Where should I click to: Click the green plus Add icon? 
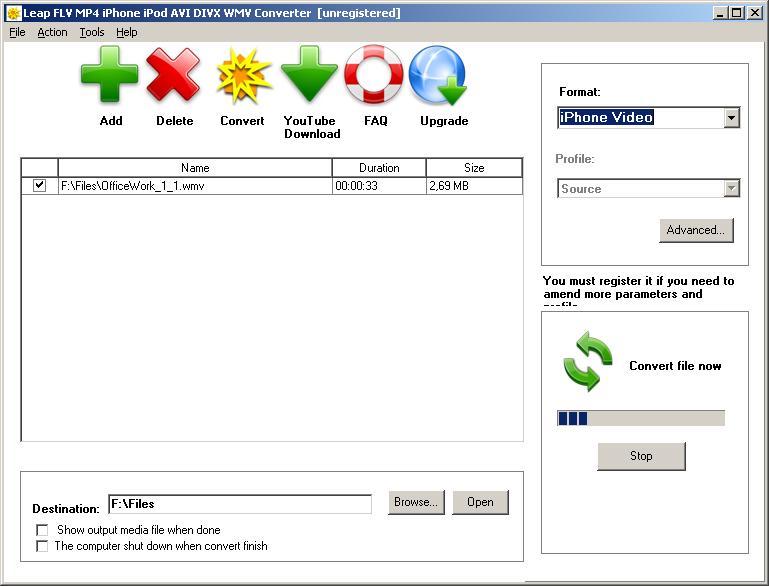coord(109,74)
